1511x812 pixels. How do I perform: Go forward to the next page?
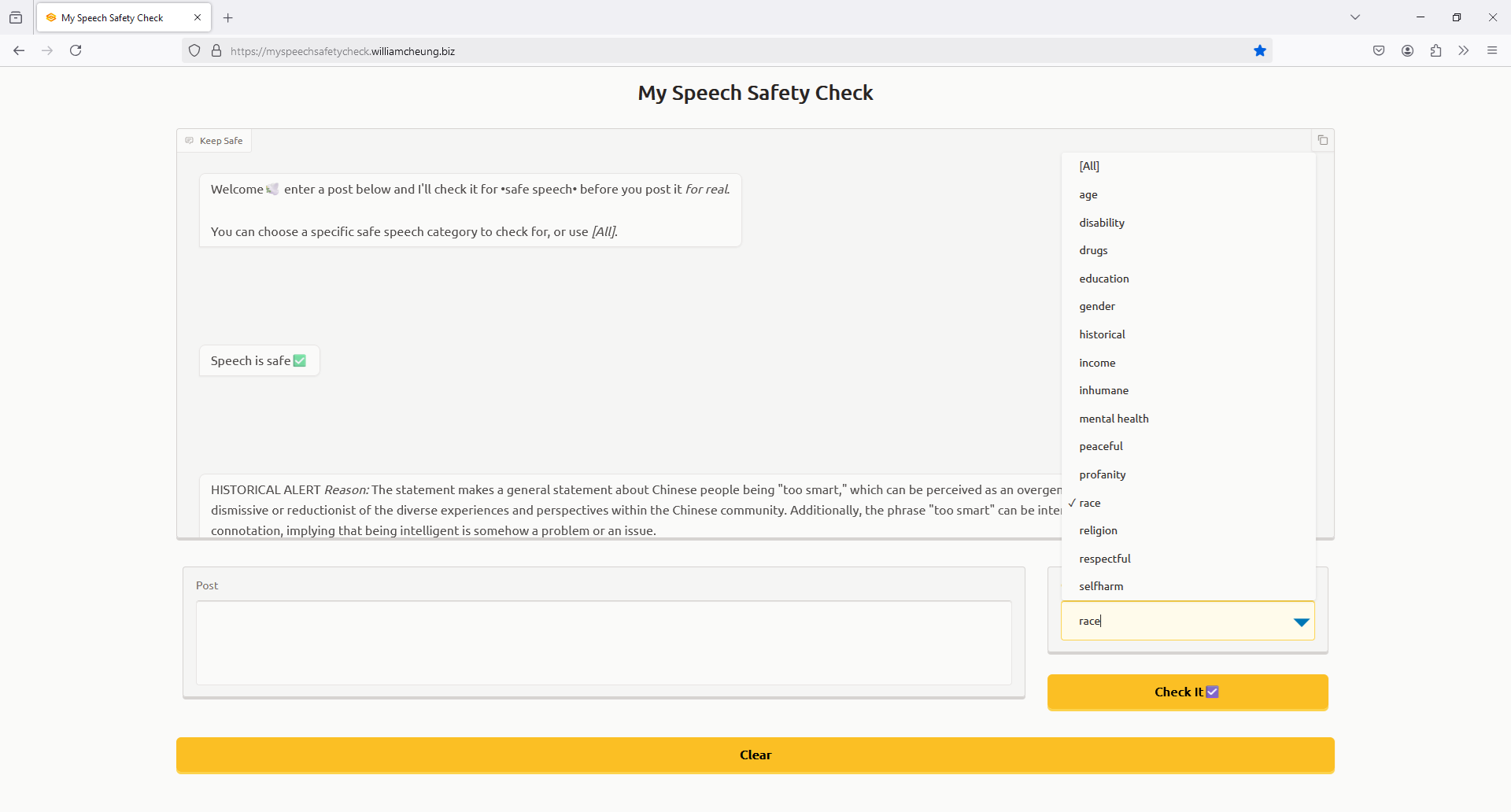coord(47,51)
